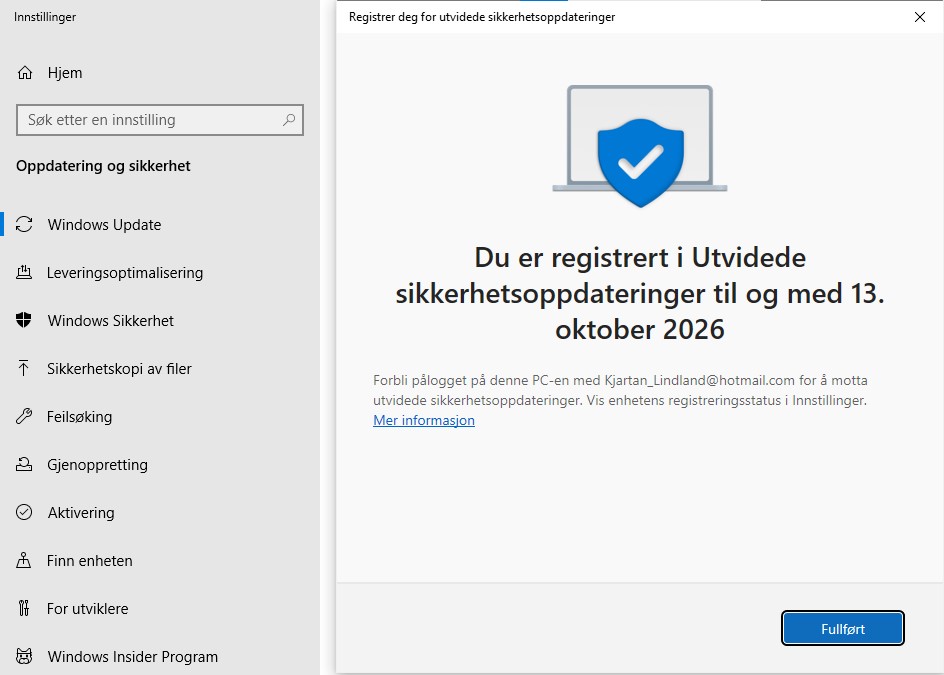Click the Windows Insider Program cat icon

[x=24, y=656]
